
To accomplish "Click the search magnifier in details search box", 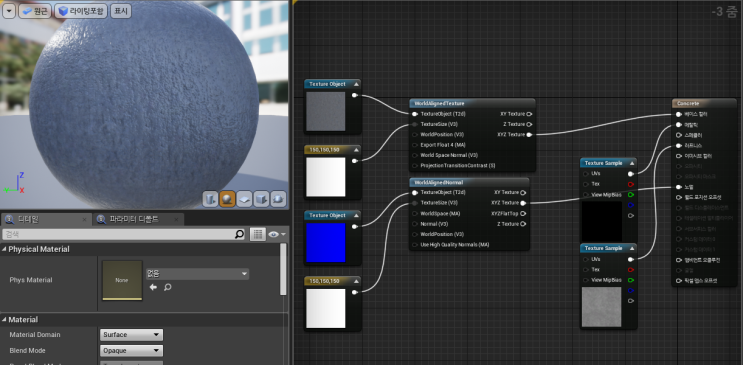I will (x=240, y=234).
